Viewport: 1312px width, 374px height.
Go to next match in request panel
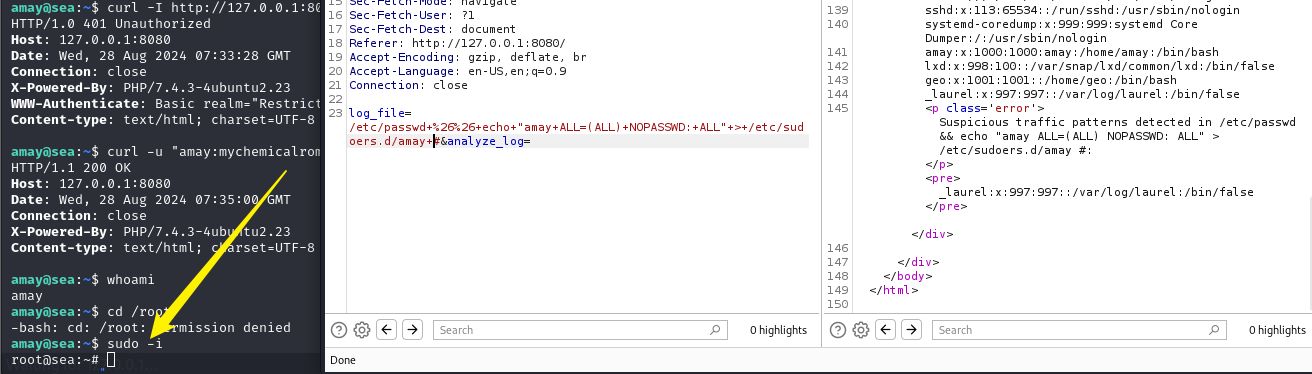coord(412,330)
